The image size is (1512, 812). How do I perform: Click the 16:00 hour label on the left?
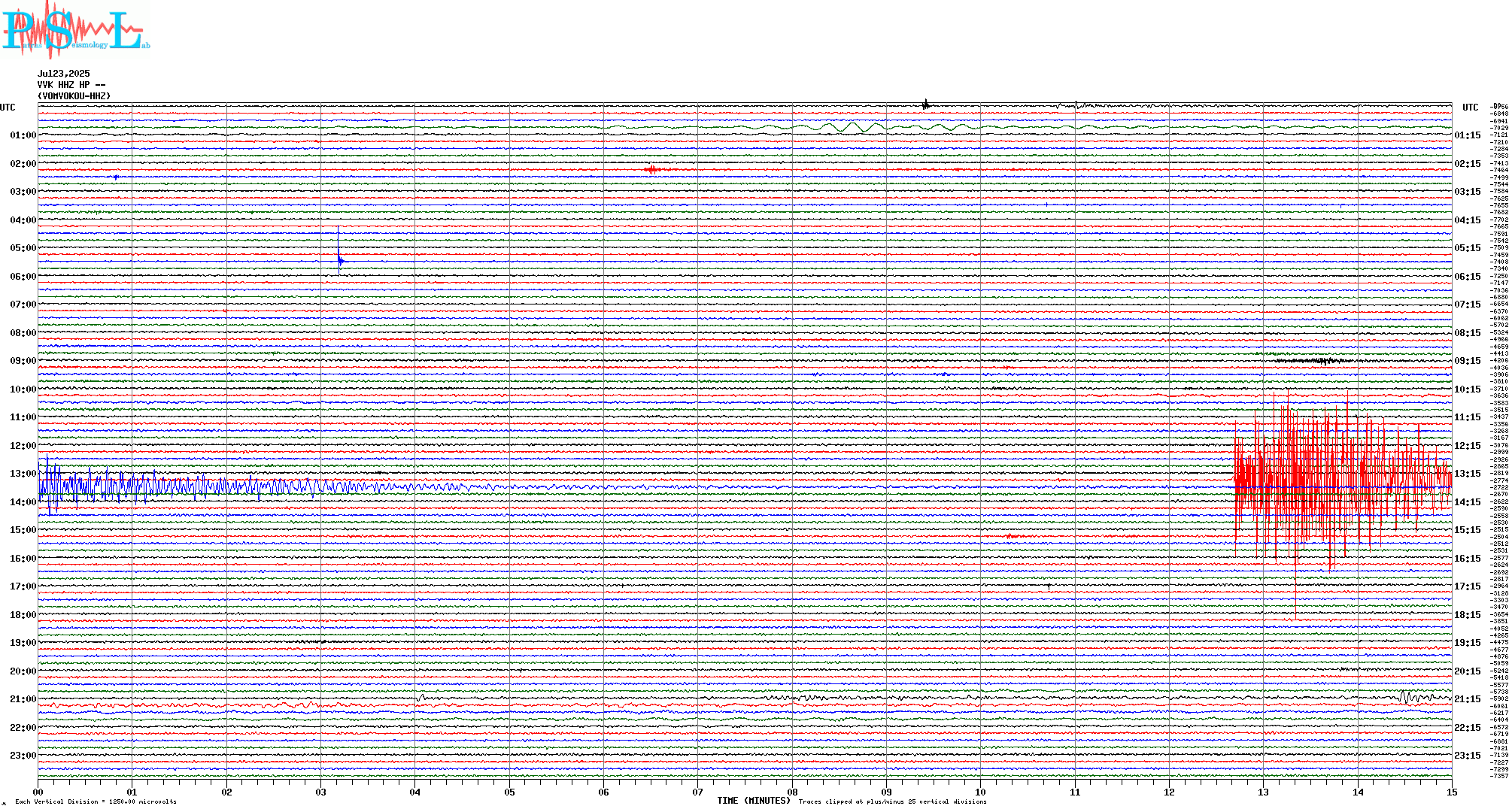[x=23, y=559]
